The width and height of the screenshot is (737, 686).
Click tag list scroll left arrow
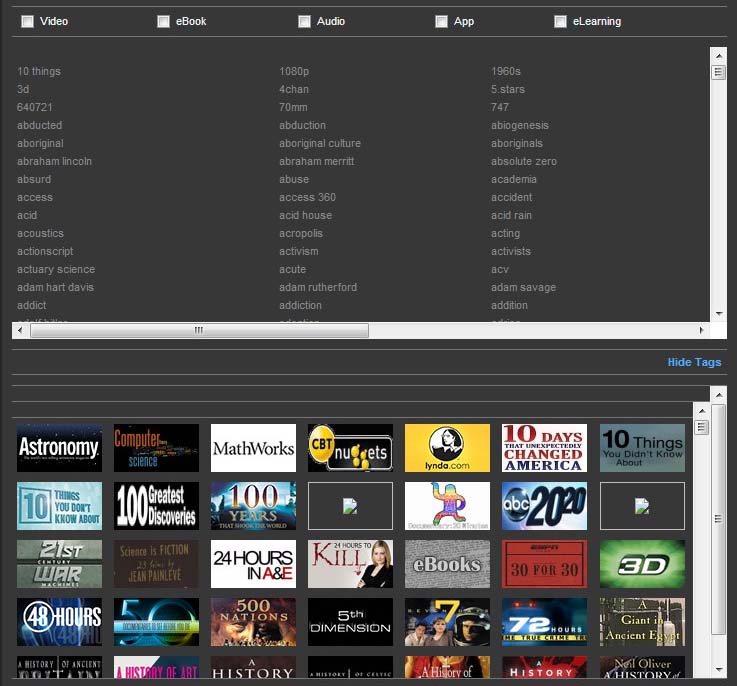point(20,331)
